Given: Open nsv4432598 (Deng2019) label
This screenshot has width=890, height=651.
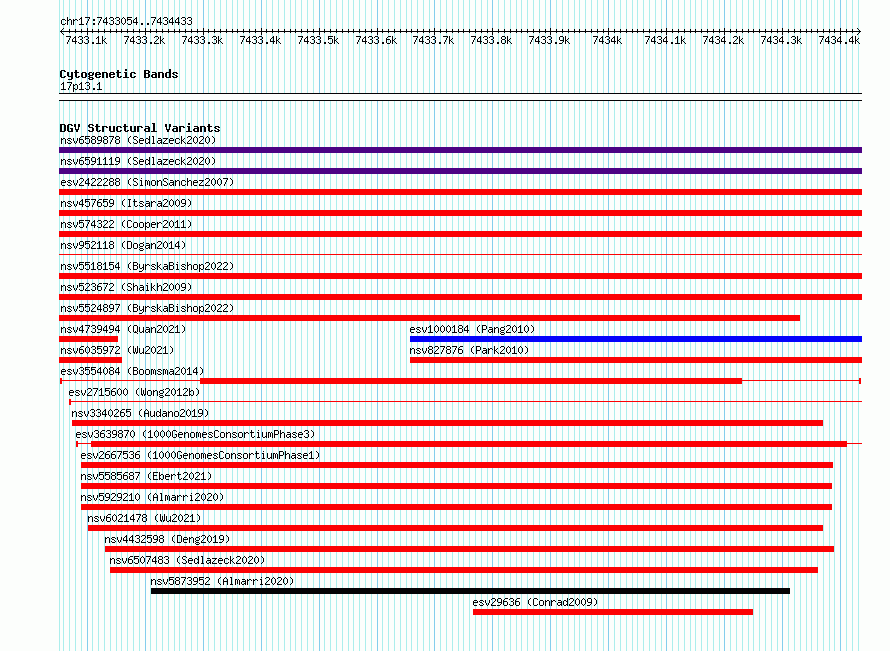Looking at the screenshot, I should 167,539.
